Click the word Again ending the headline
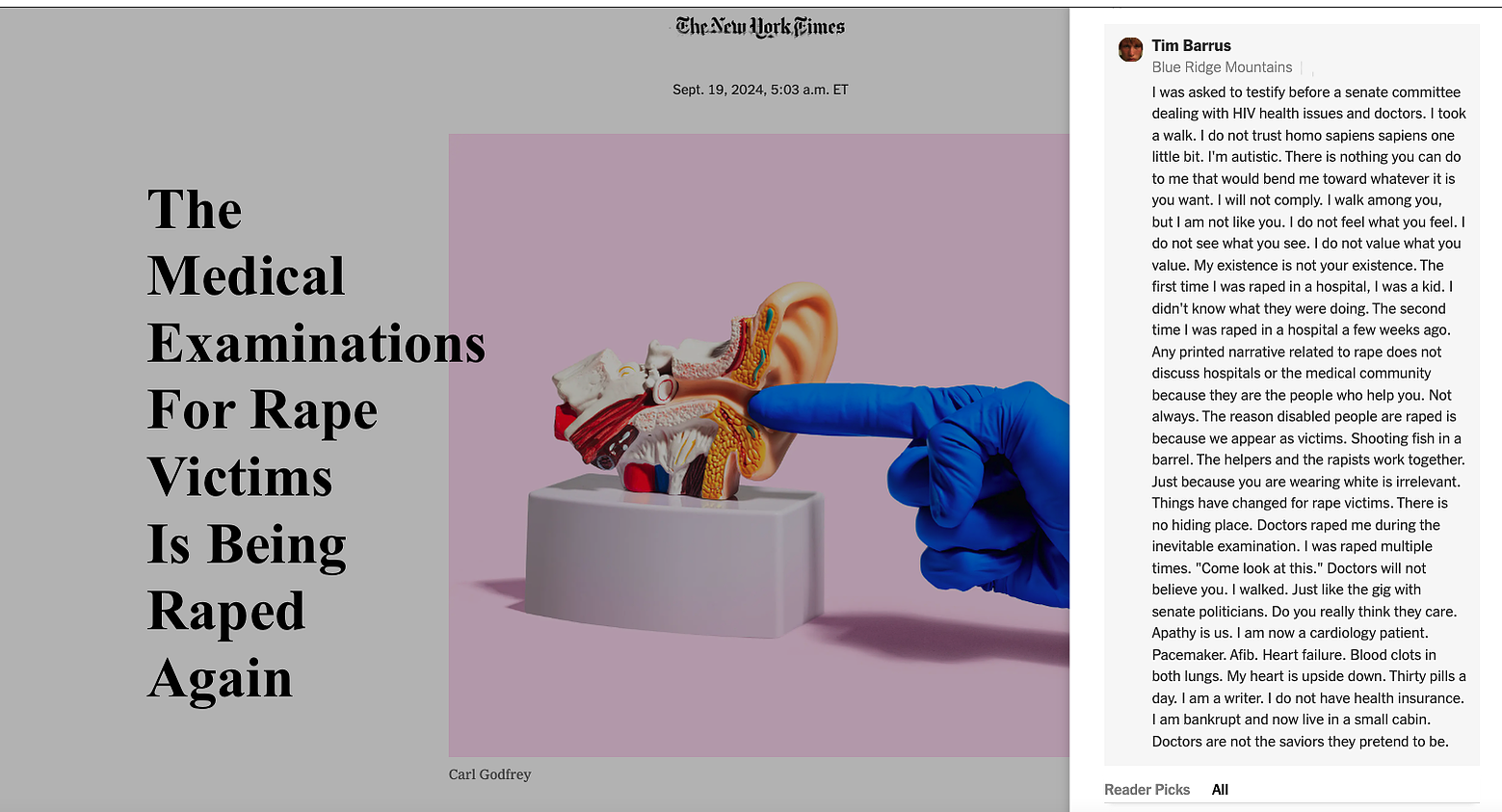This screenshot has width=1502, height=812. tap(220, 679)
